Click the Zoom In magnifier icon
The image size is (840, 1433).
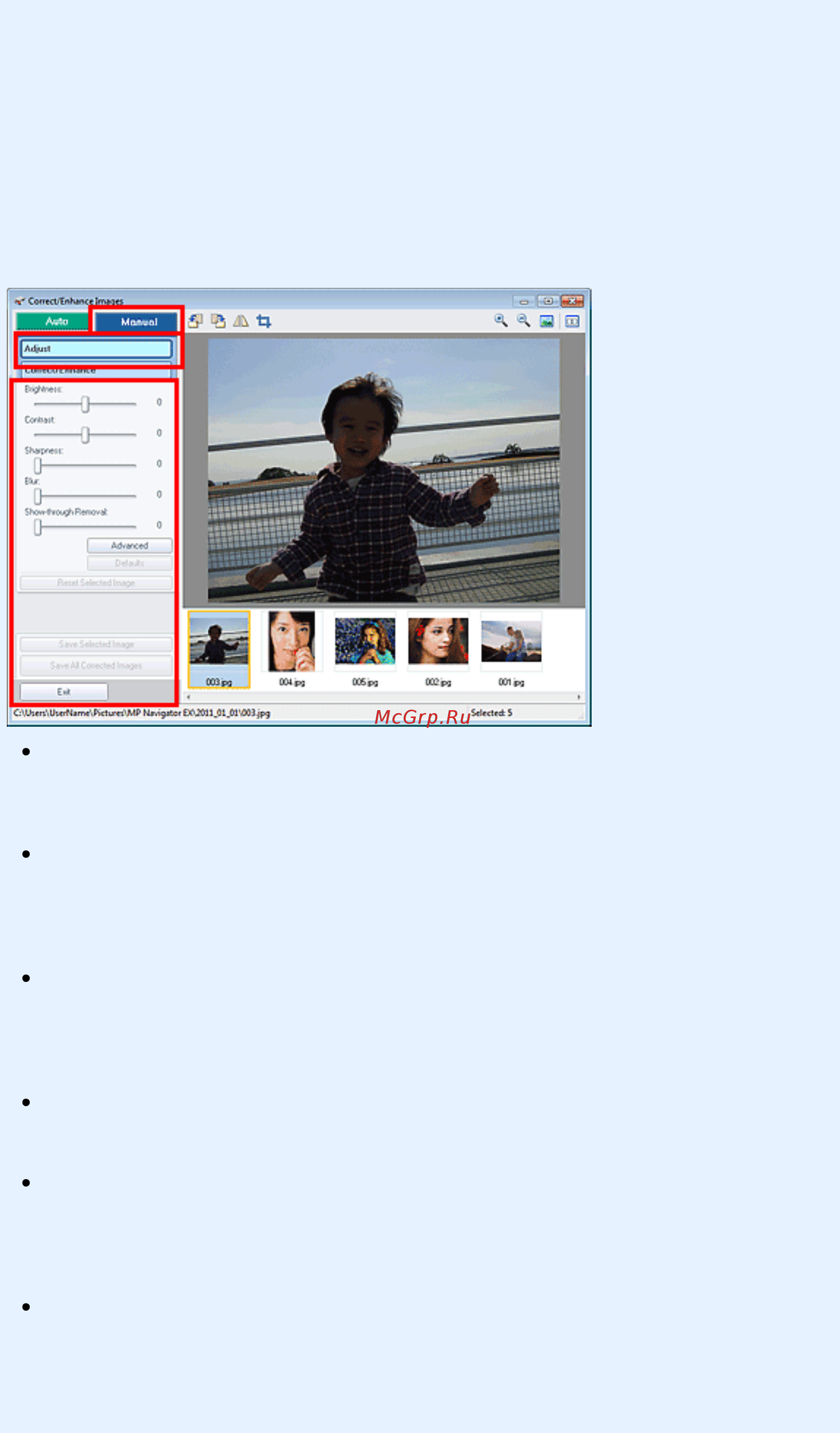point(501,321)
